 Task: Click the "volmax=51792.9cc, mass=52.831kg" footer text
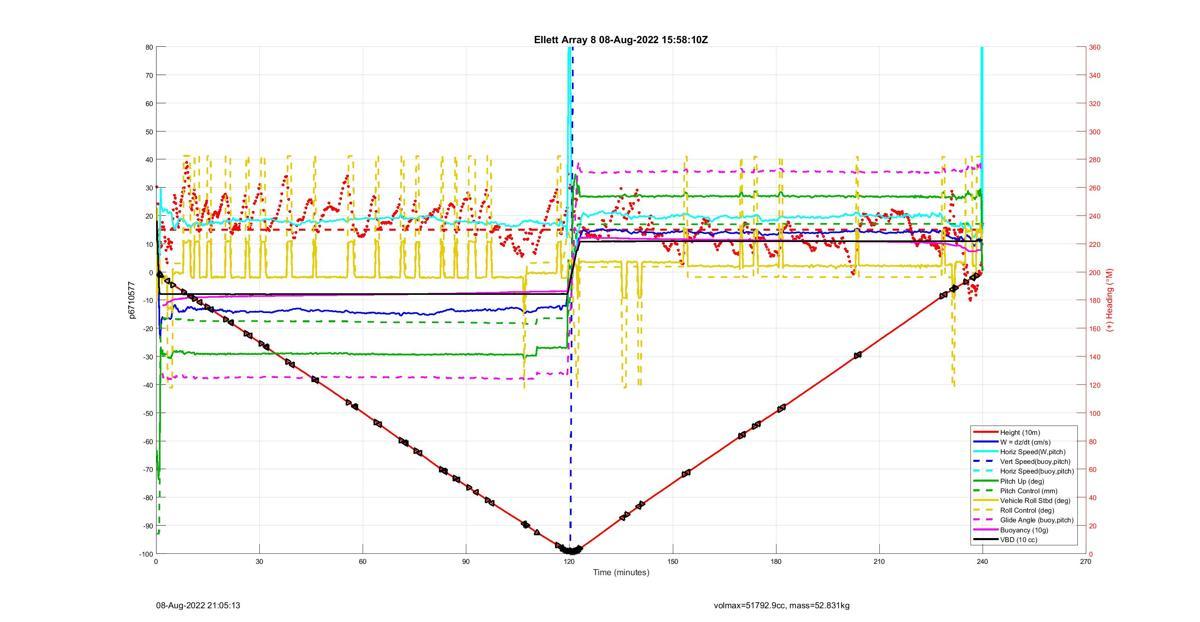click(x=782, y=605)
